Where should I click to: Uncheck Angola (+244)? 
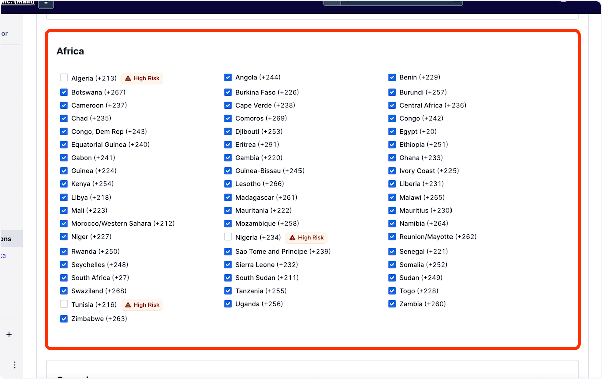228,78
